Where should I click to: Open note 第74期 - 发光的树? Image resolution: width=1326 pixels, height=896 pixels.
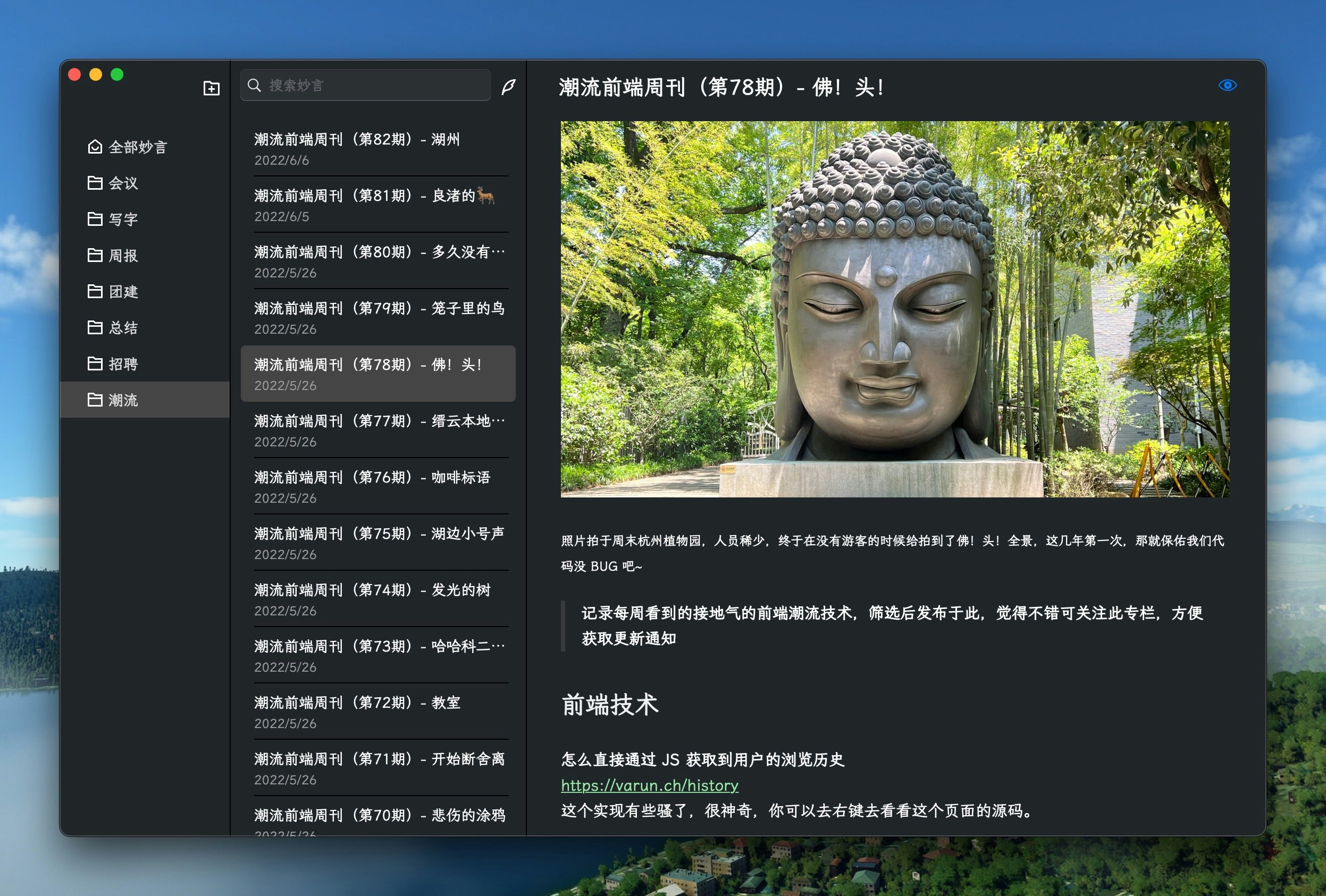tap(378, 599)
